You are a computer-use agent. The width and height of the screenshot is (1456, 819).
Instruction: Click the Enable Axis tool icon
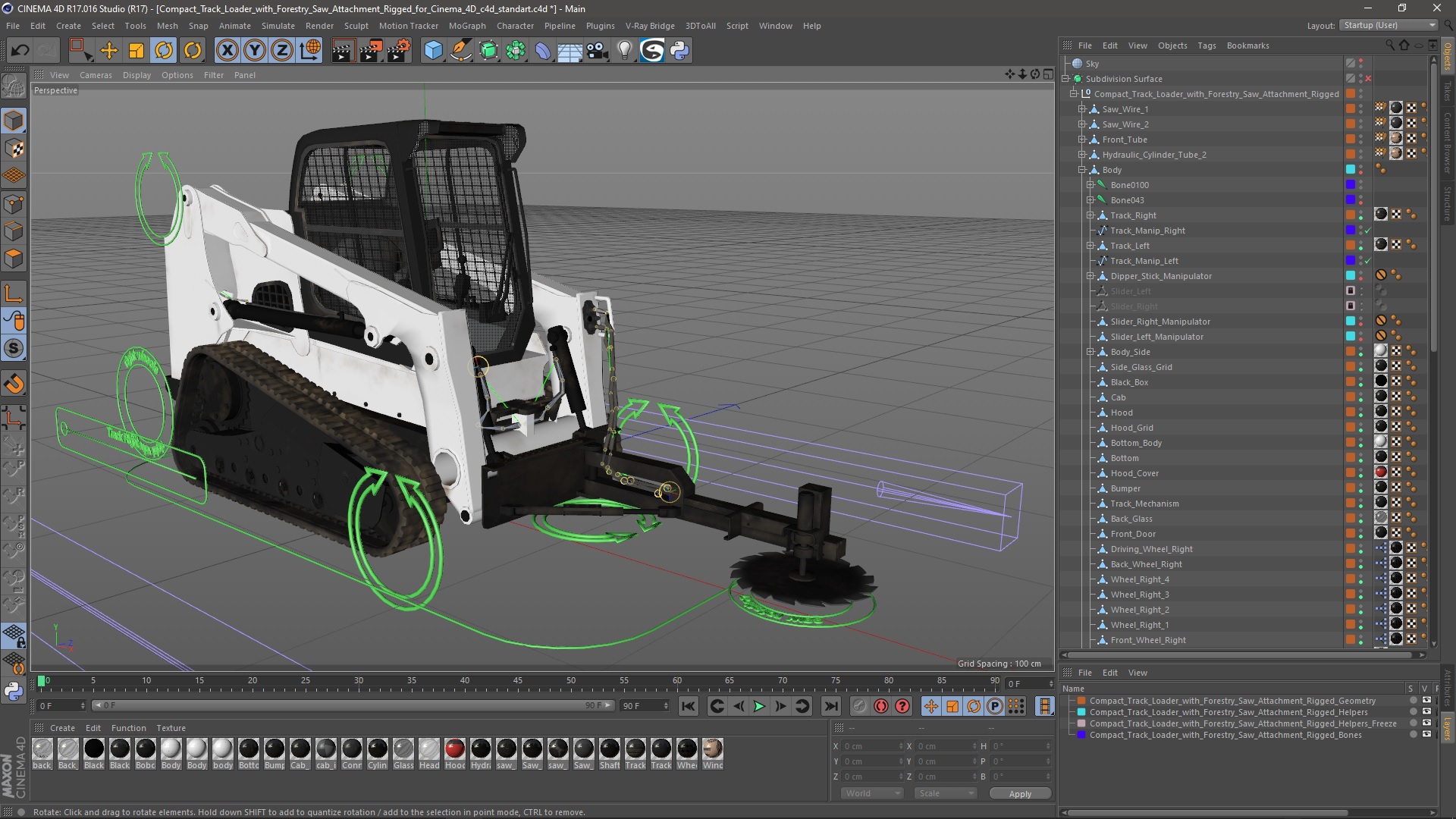pyautogui.click(x=14, y=293)
